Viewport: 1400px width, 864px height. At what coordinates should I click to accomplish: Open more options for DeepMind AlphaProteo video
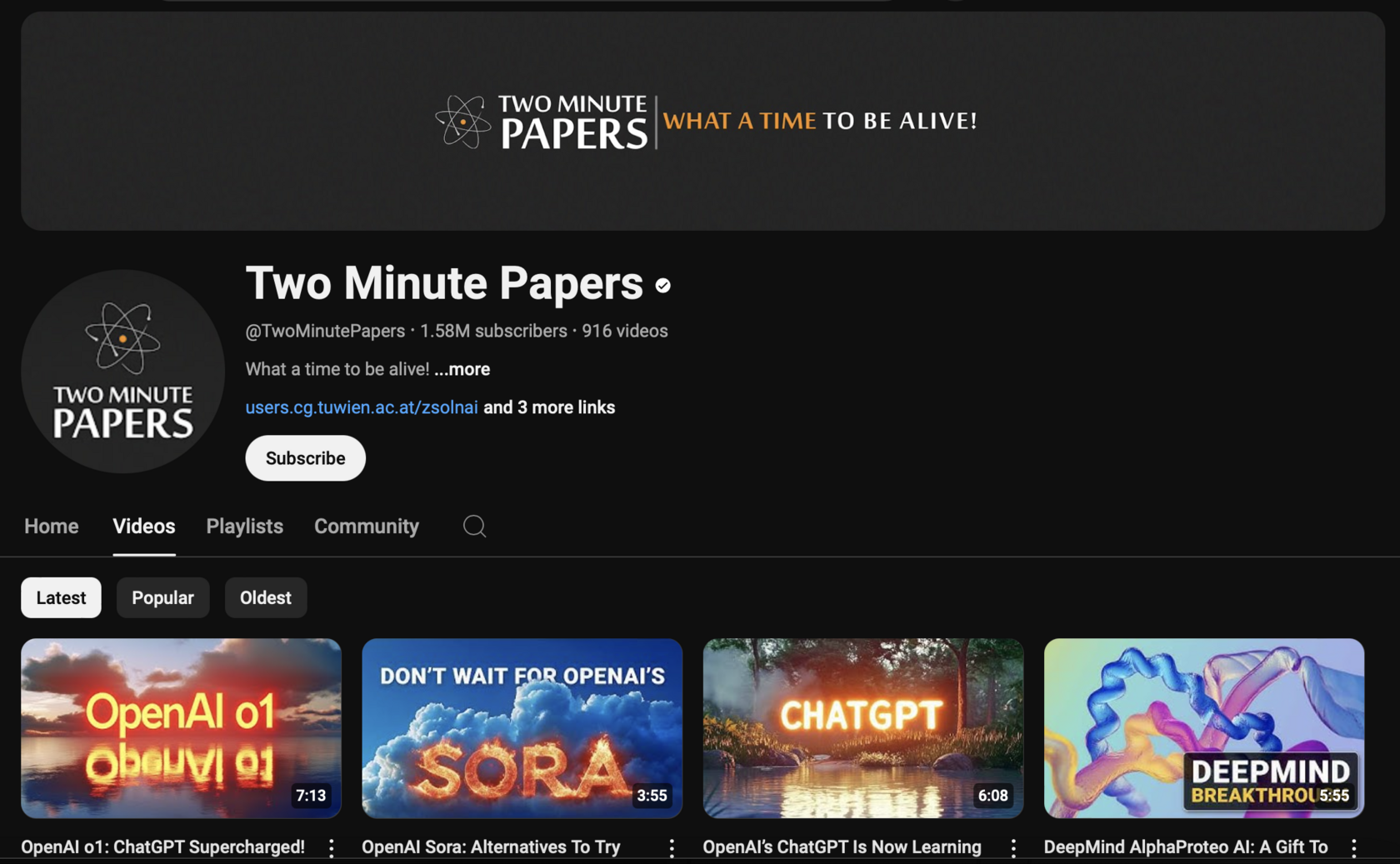click(1354, 847)
